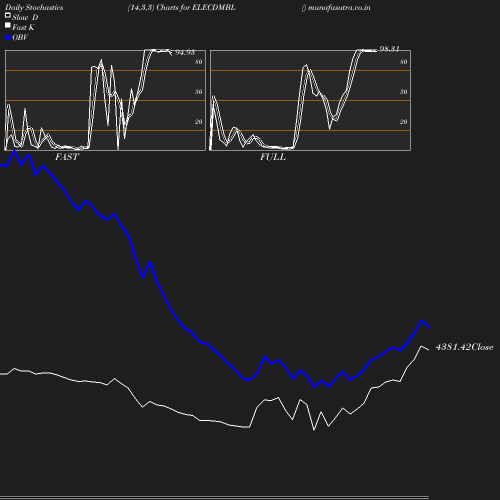Click the 20 level label in FAST chart
The height and width of the screenshot is (500, 500).
(x=199, y=122)
